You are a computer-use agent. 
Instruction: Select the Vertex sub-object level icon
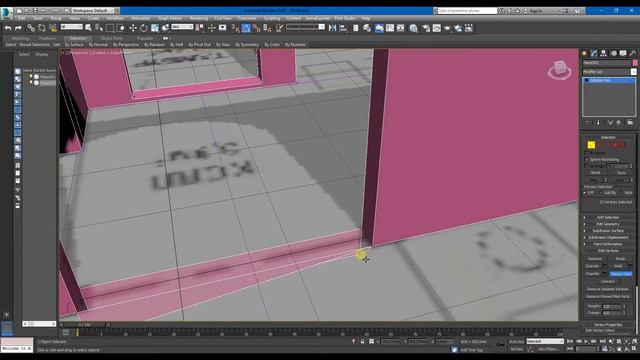point(591,144)
